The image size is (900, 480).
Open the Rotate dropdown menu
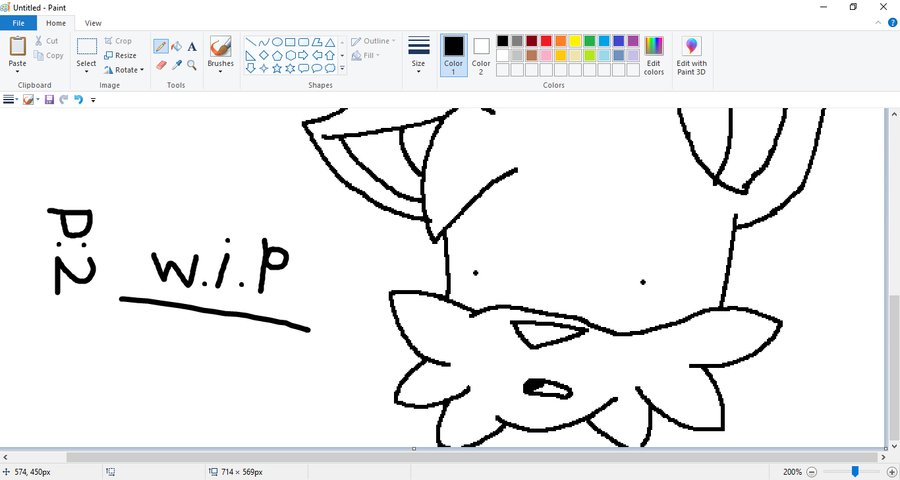[x=123, y=70]
